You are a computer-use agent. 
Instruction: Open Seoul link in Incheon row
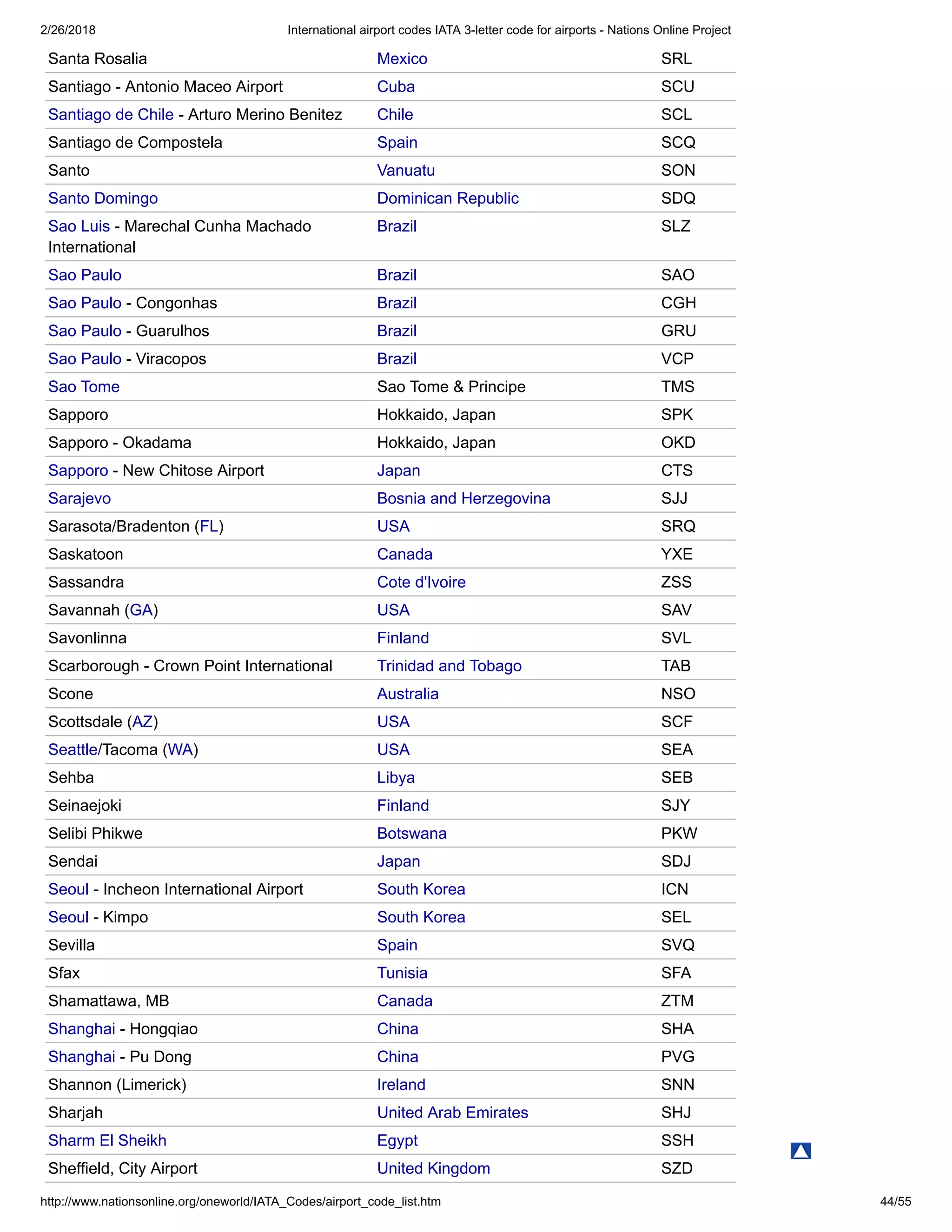[x=68, y=889]
